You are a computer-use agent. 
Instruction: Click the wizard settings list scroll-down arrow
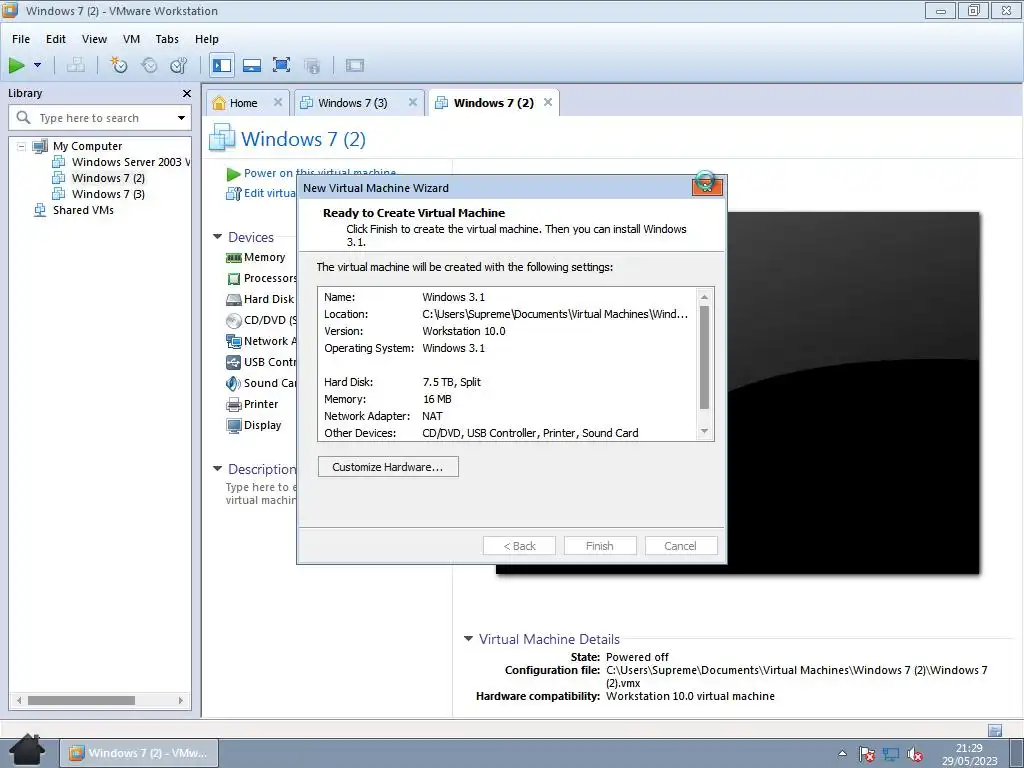coord(705,431)
